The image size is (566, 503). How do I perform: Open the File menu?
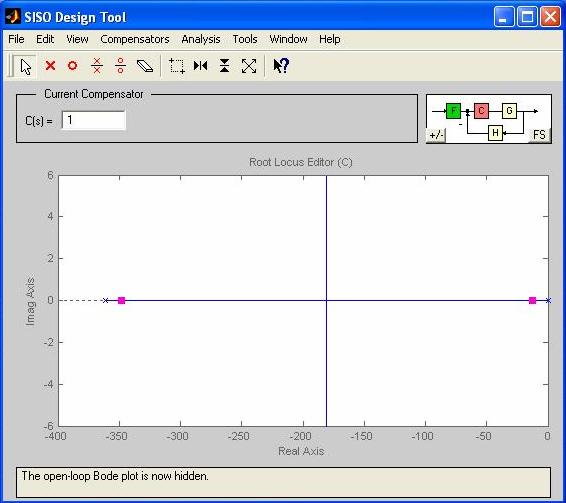(16, 39)
